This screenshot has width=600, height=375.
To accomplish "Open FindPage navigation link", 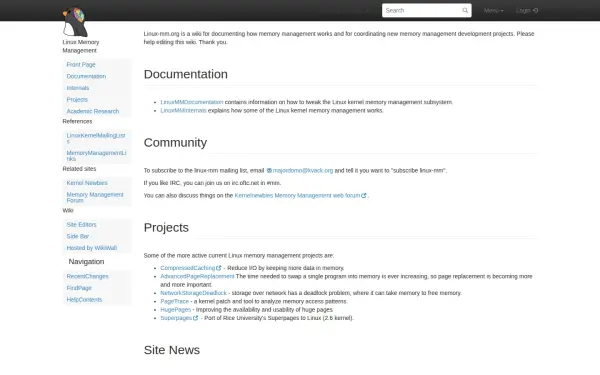I will pos(79,288).
